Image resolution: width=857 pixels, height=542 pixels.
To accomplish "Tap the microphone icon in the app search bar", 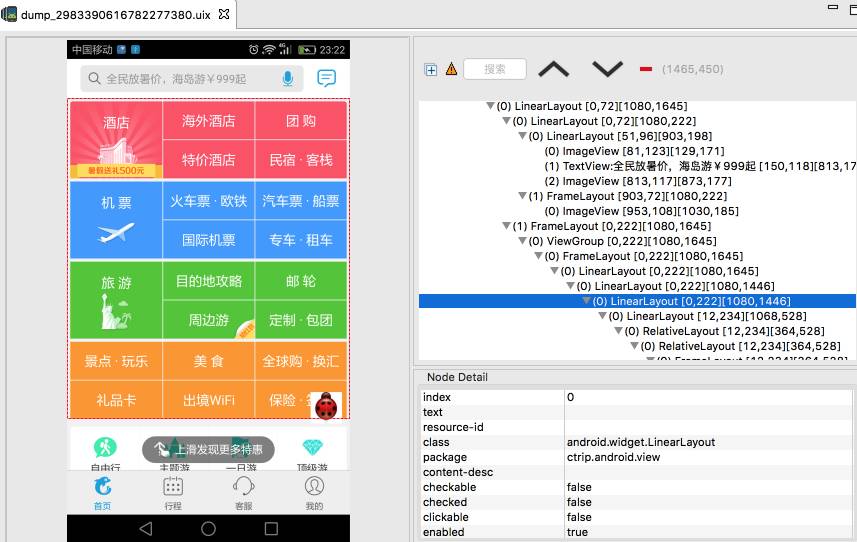I will [x=288, y=79].
